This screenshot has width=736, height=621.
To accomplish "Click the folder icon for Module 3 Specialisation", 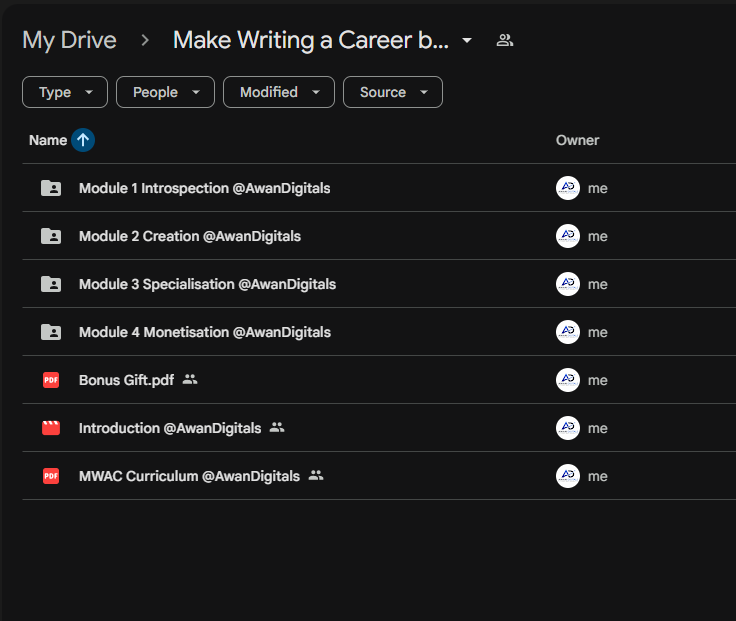I will point(51,284).
